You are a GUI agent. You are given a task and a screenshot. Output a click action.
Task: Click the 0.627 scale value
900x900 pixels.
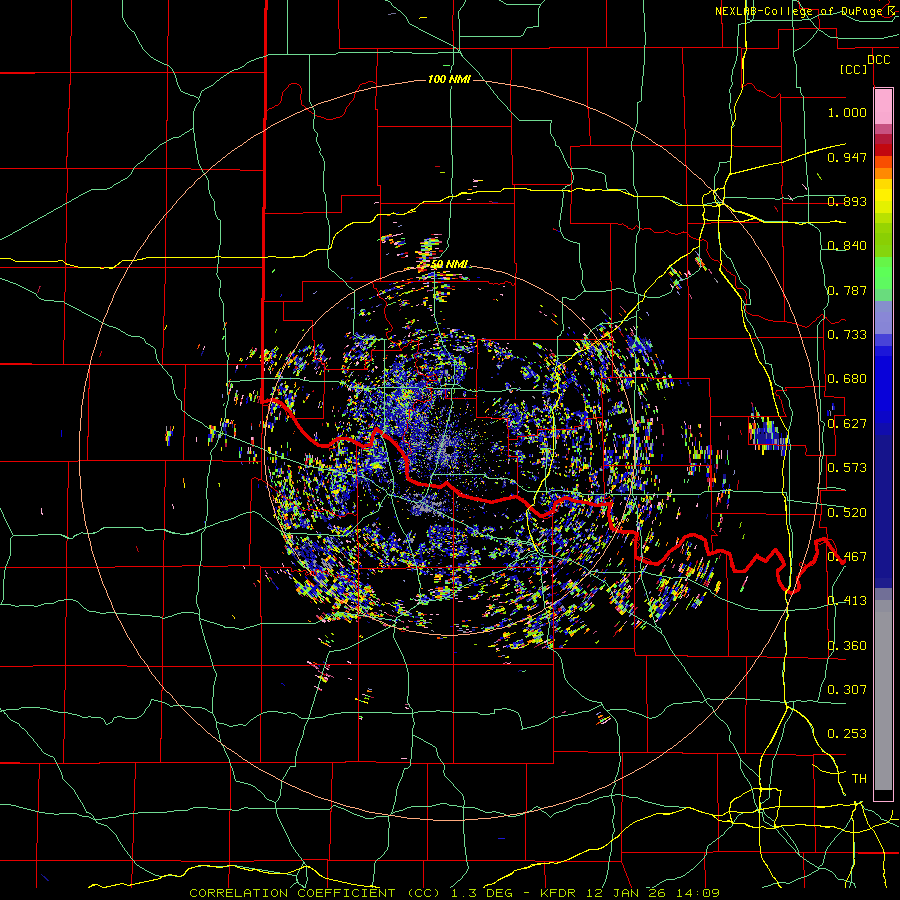point(847,424)
